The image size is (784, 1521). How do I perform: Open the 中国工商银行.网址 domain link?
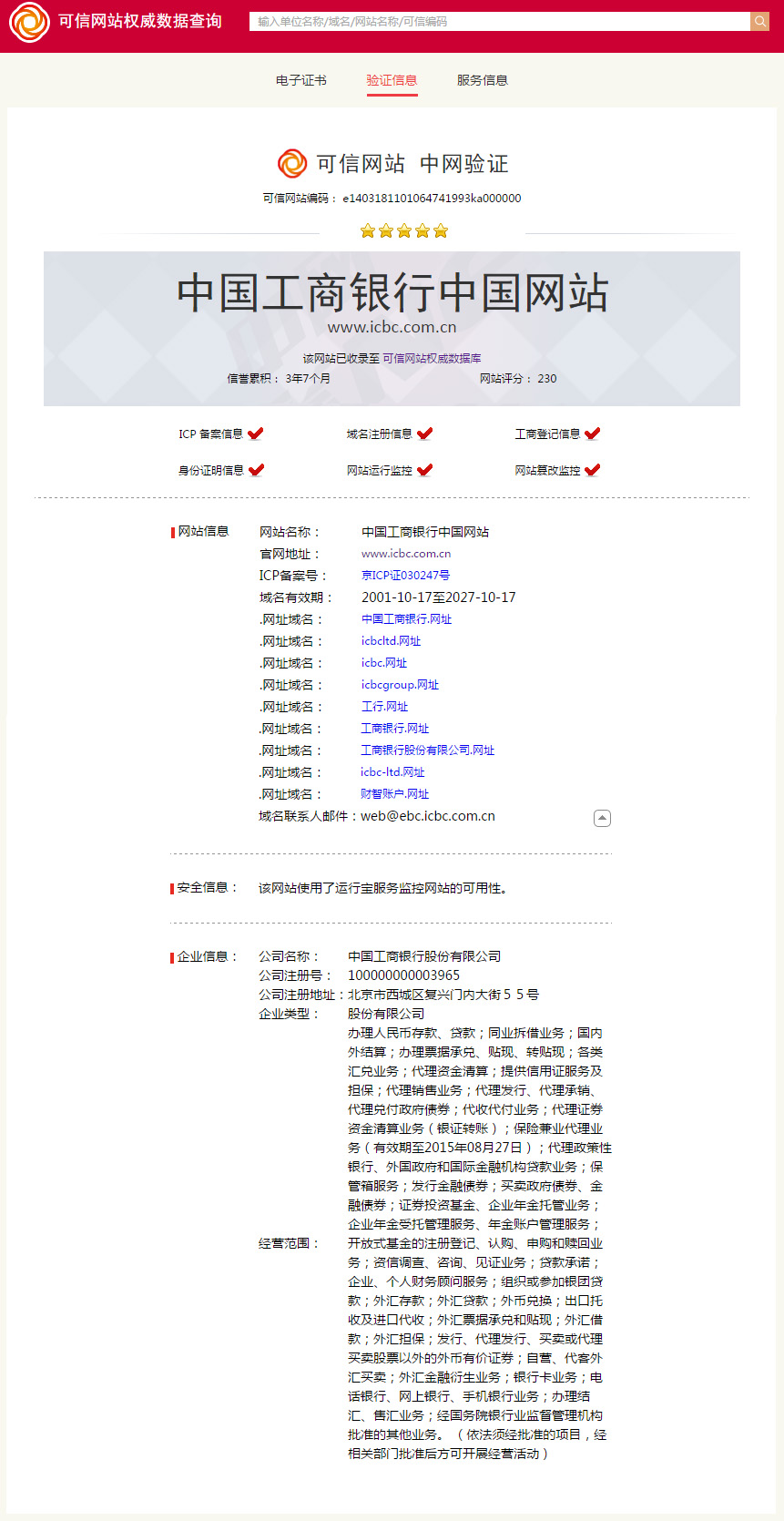(406, 619)
